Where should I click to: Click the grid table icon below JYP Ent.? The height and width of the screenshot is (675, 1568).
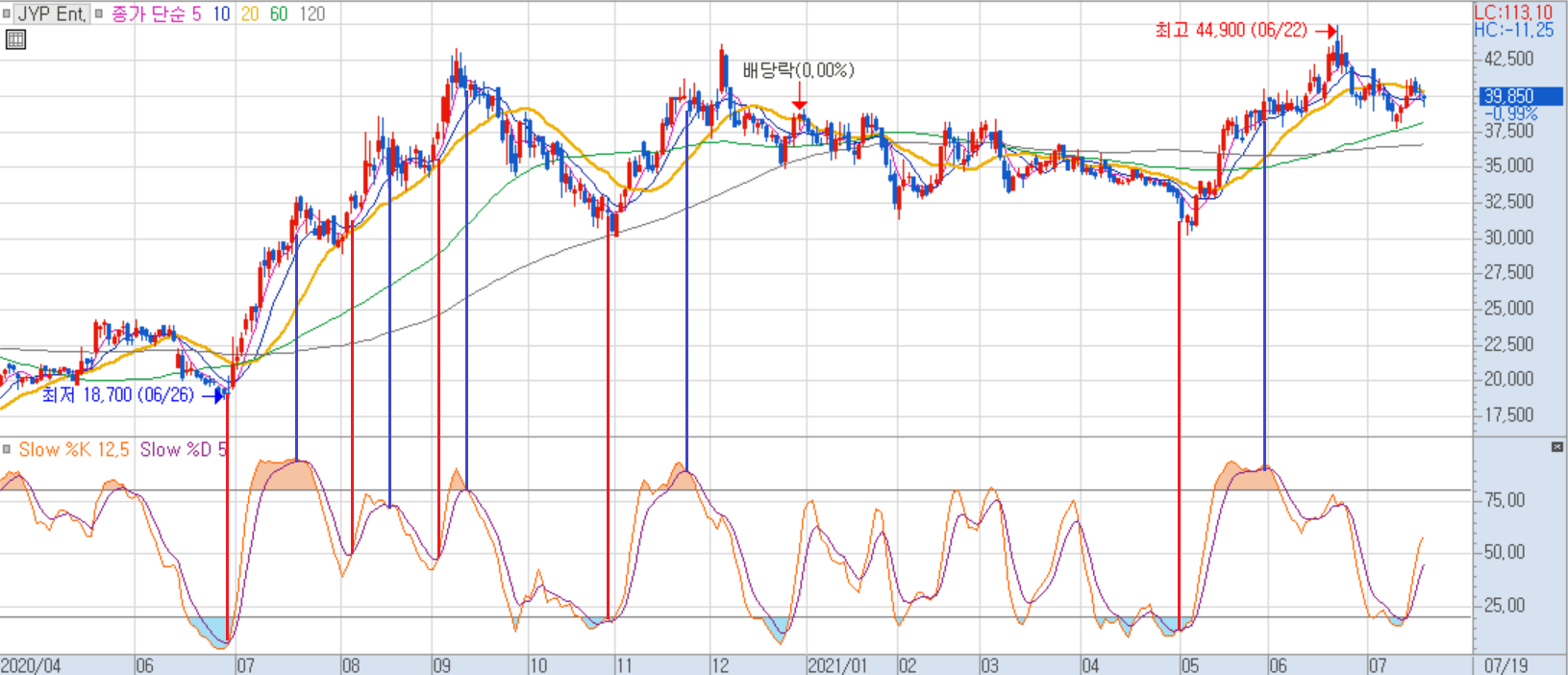15,39
